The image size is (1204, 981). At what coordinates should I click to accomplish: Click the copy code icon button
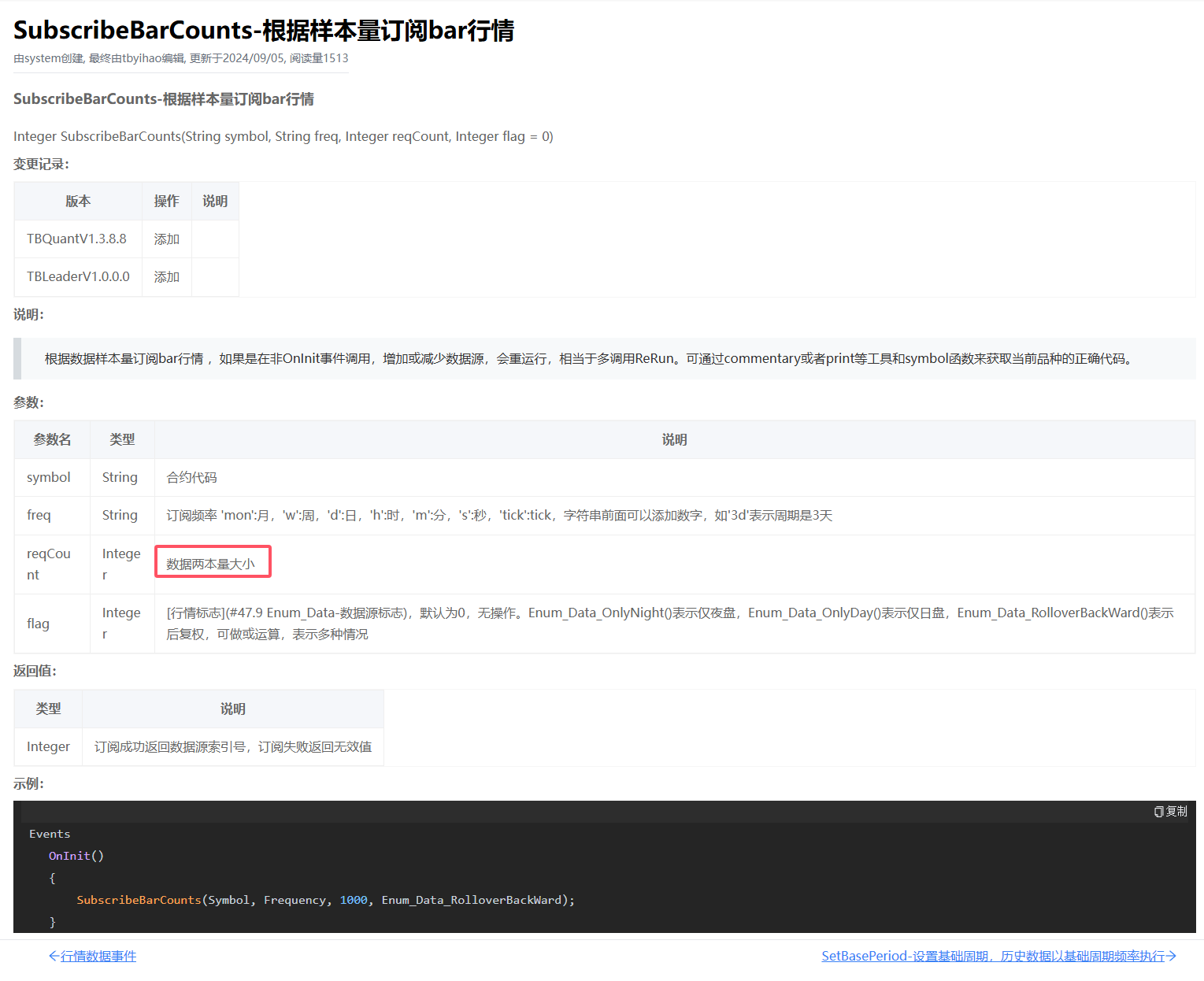click(1170, 812)
